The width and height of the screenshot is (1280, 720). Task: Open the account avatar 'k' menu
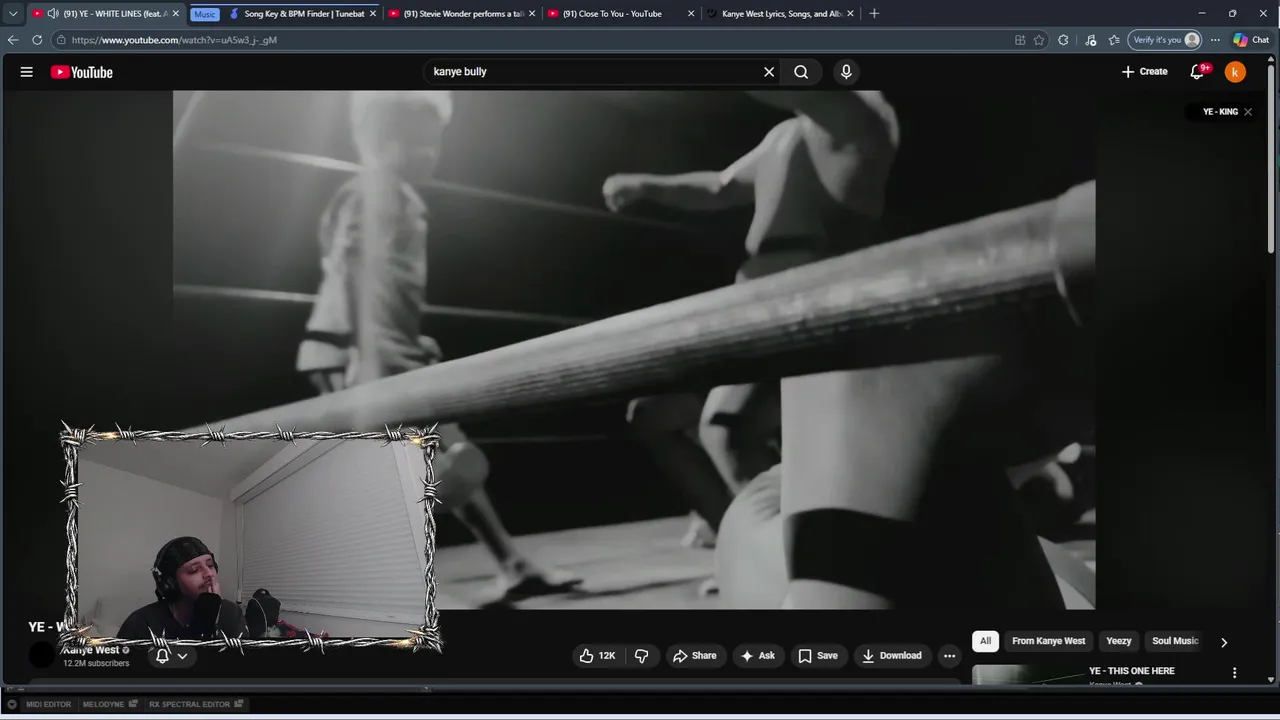click(x=1235, y=72)
